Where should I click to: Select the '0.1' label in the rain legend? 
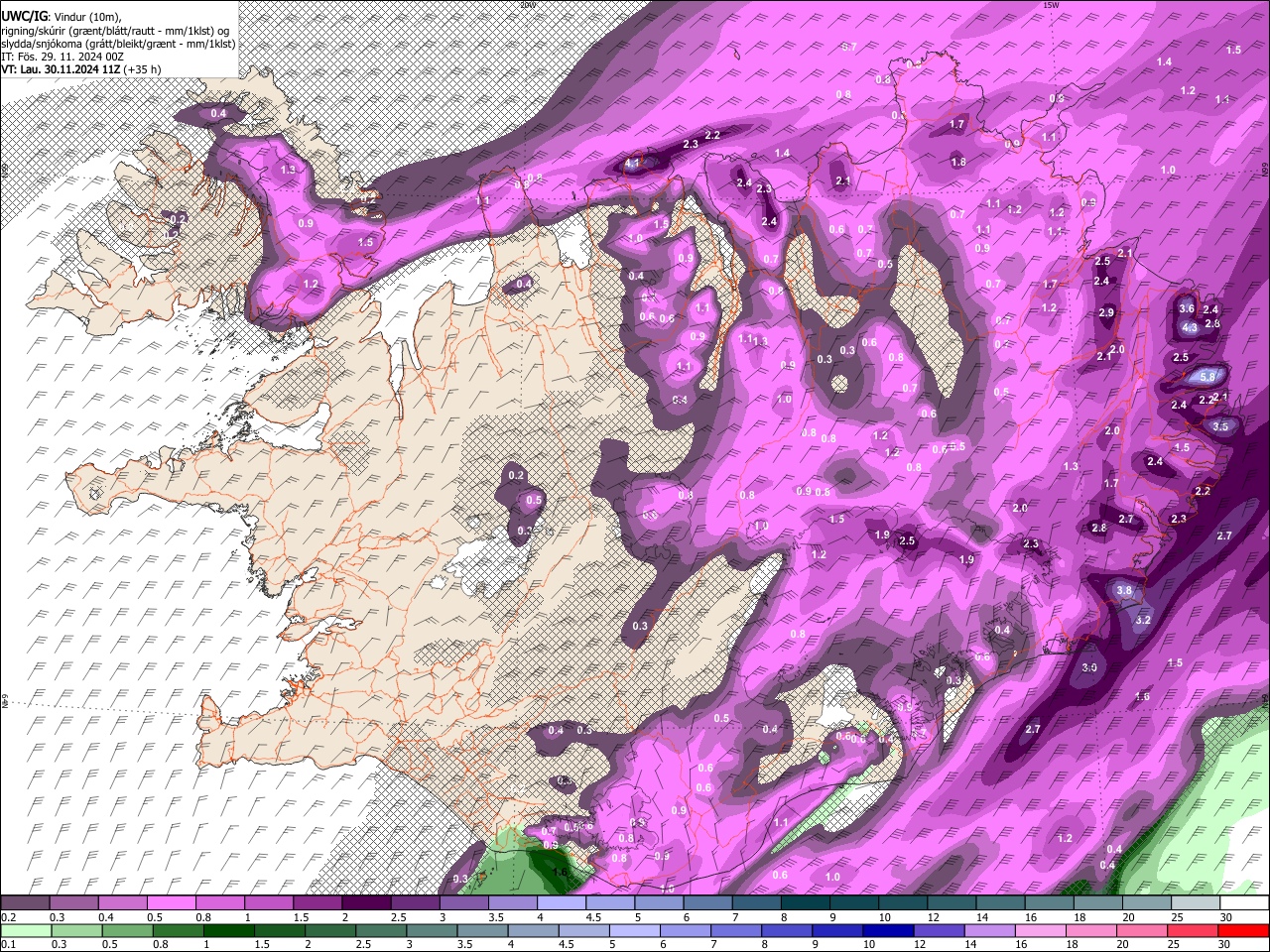click(x=9, y=944)
